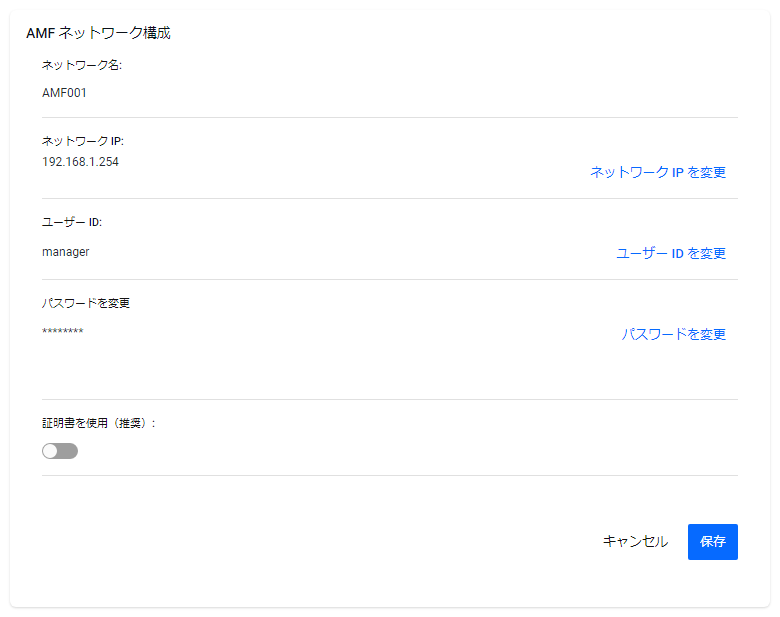Click the blue パスワードを変更 link
The height and width of the screenshot is (617, 780).
674,334
